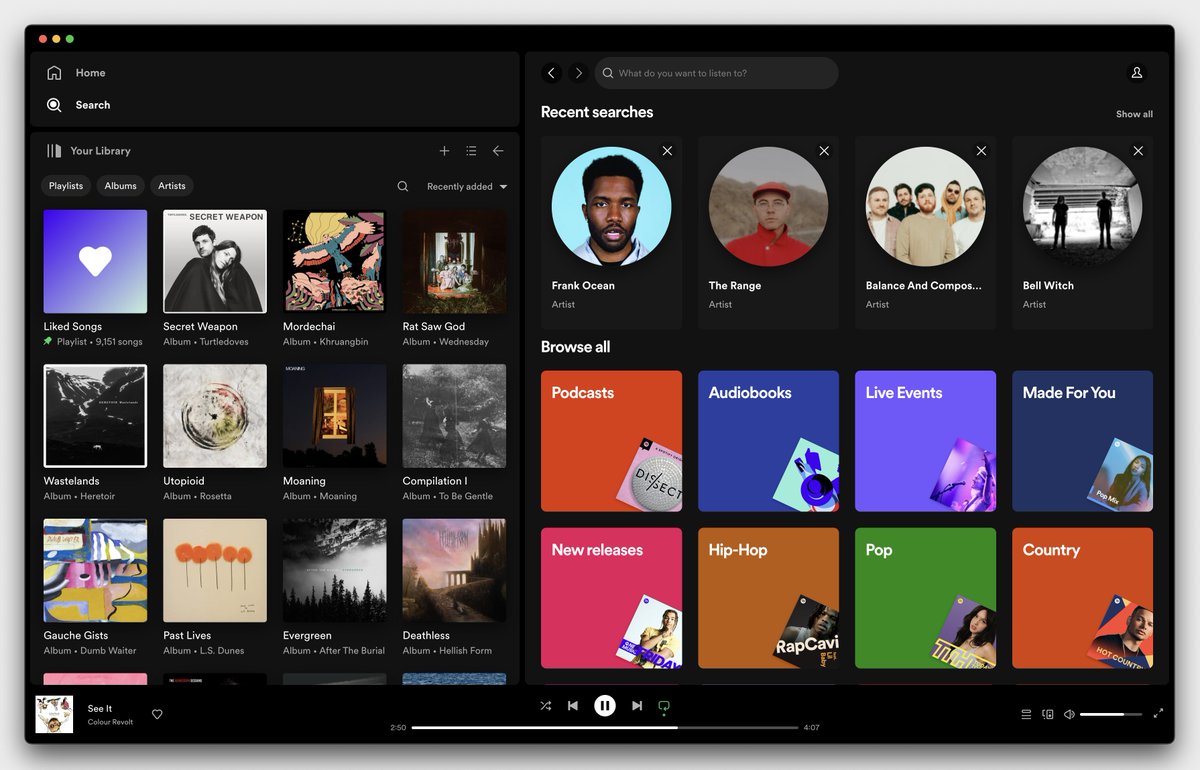The width and height of the screenshot is (1200, 770).
Task: Open the play queue
Action: click(x=1026, y=714)
